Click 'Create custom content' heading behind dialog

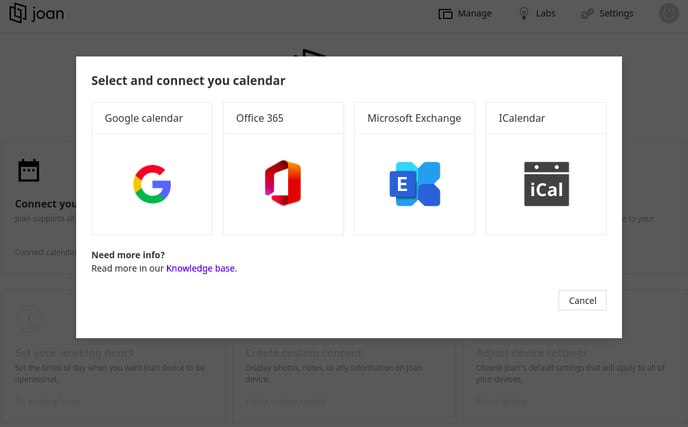click(x=303, y=353)
